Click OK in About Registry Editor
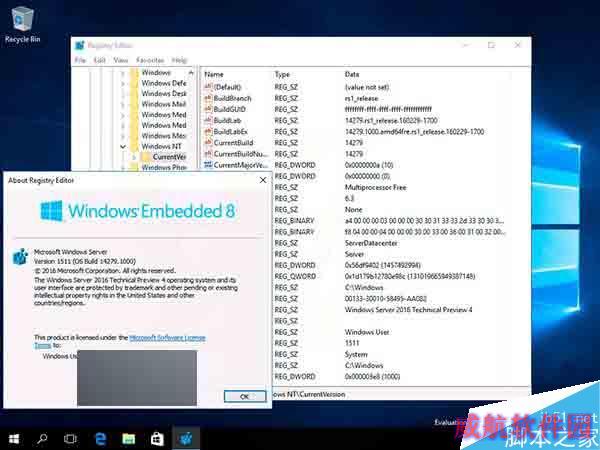 coord(245,396)
